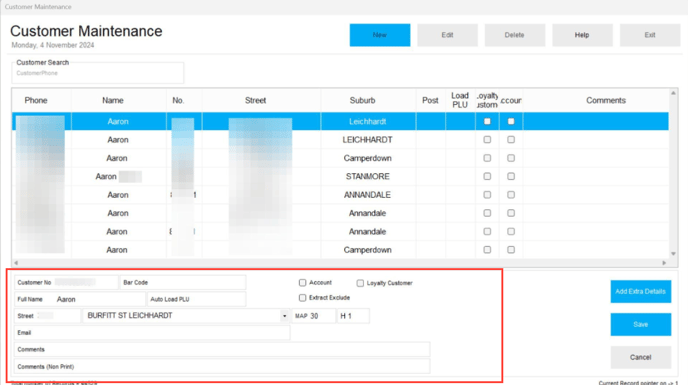Click Add Extra Details button
This screenshot has height=385, width=688.
pyautogui.click(x=641, y=291)
